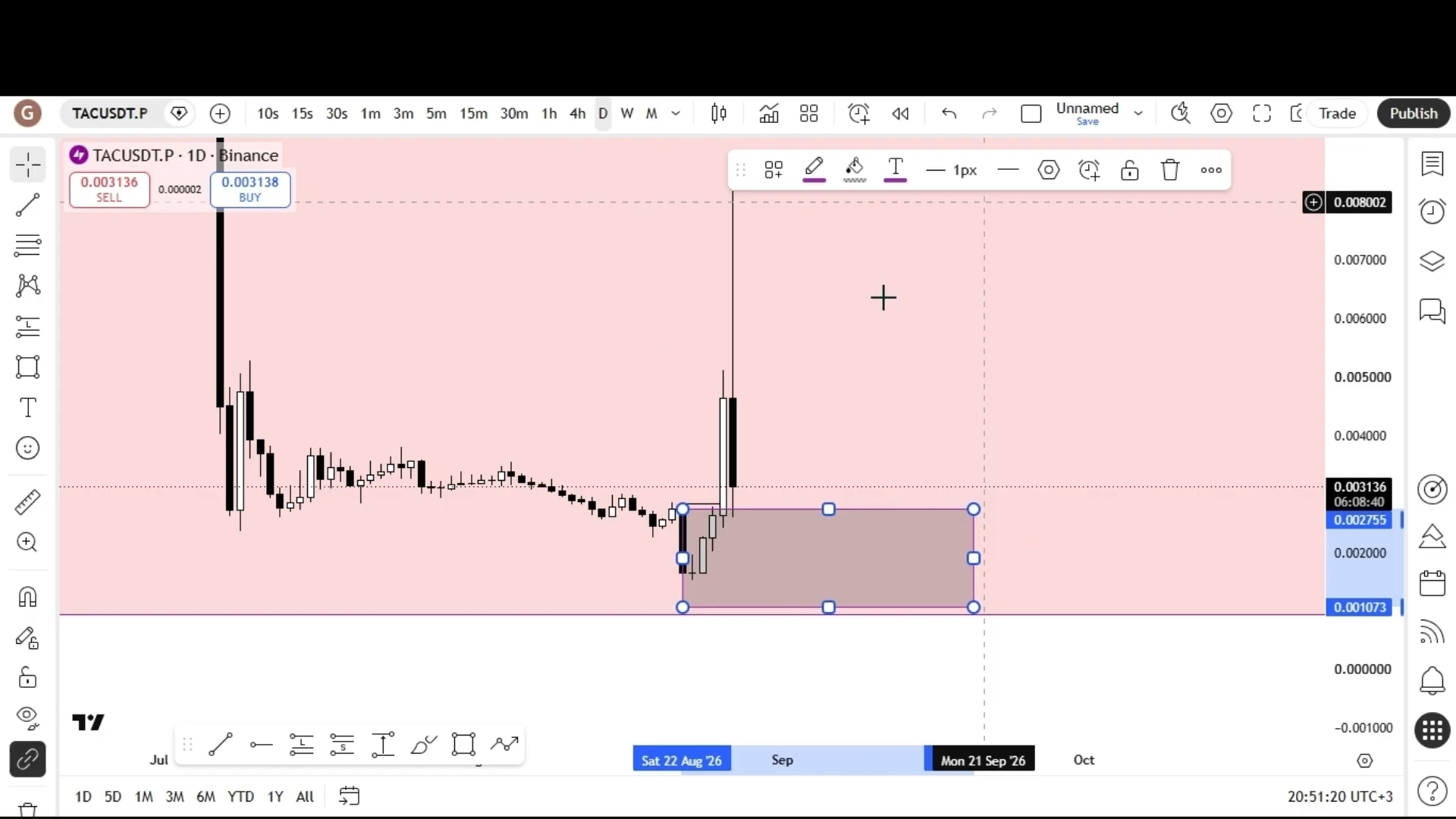This screenshot has height=819, width=1456.
Task: Select the trend line tool in left sidebar
Action: tap(28, 205)
